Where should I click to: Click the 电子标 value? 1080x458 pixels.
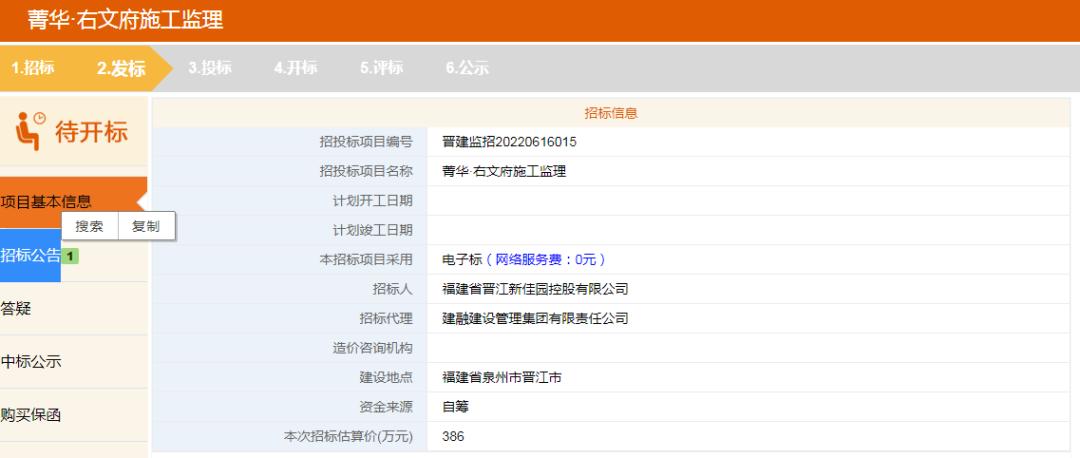coord(462,260)
